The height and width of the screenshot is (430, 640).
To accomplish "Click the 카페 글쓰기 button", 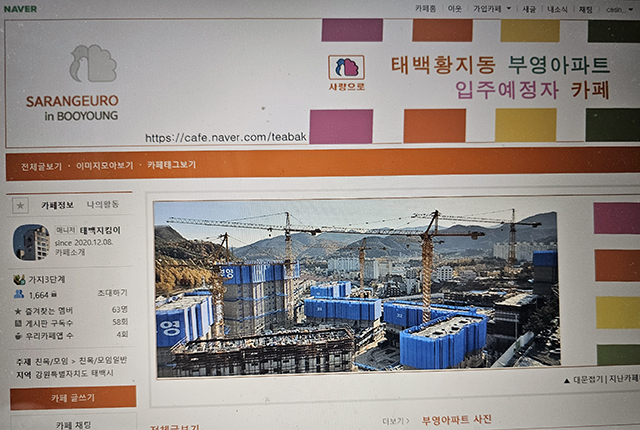I will (73, 398).
